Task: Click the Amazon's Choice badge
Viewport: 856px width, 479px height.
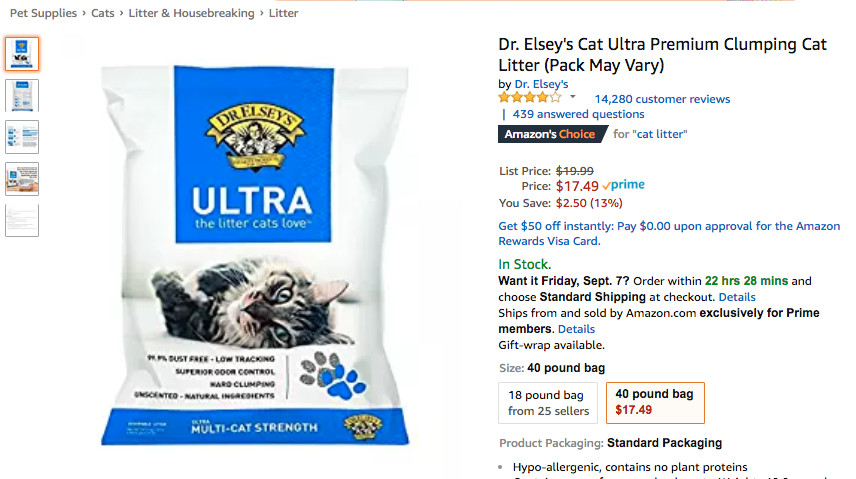Action: pyautogui.click(x=552, y=134)
